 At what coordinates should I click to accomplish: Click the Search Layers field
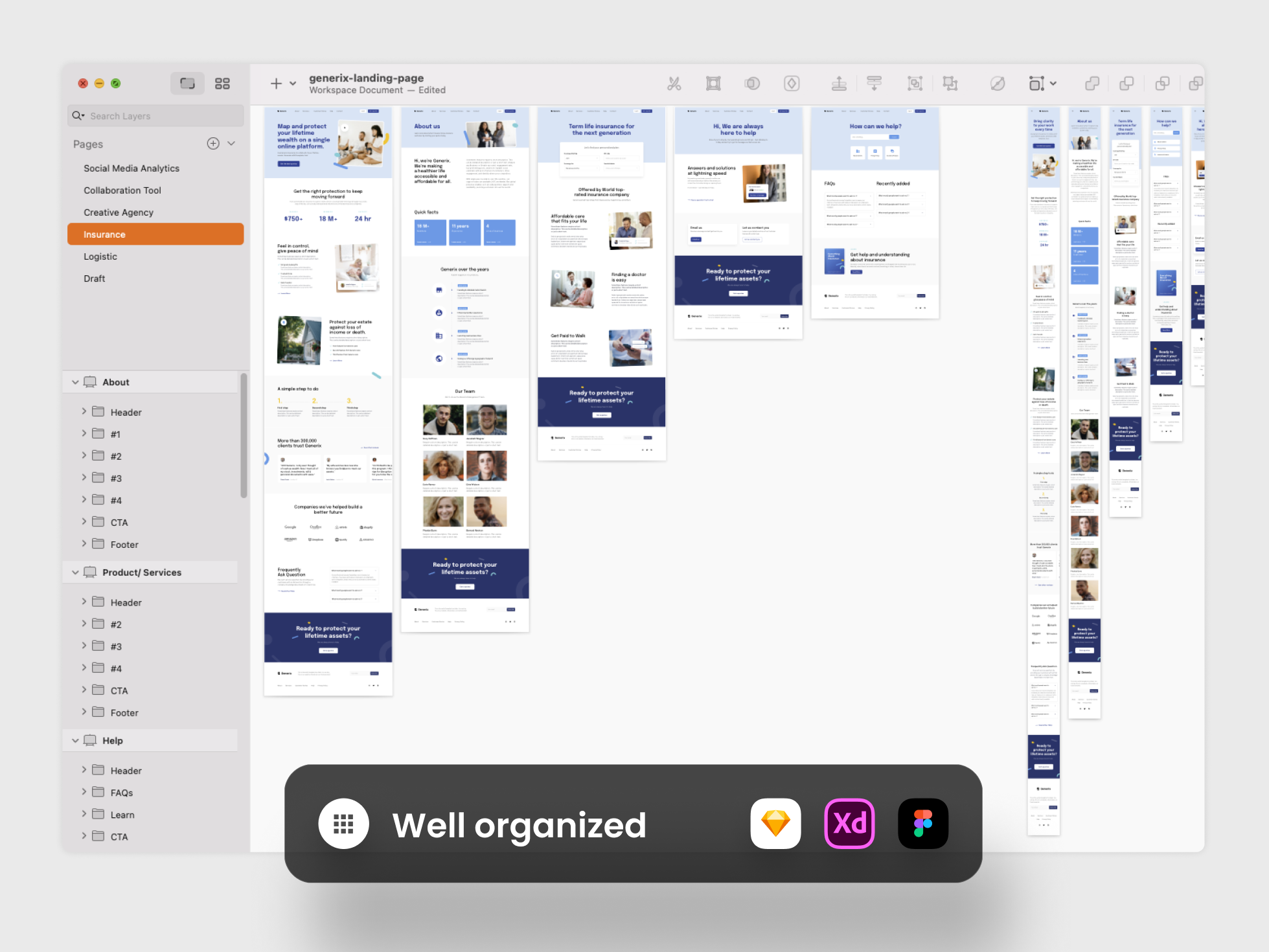click(162, 116)
